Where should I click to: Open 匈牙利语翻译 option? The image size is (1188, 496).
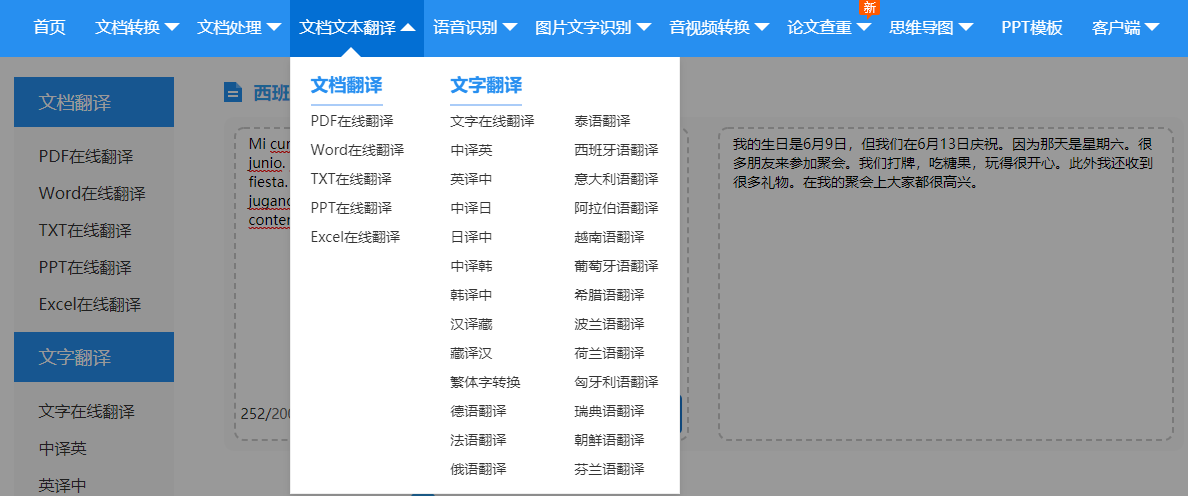point(617,382)
